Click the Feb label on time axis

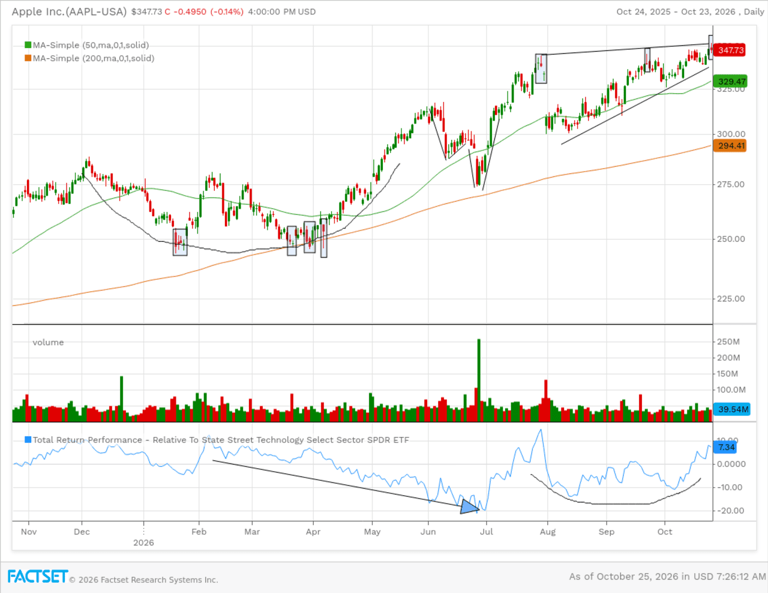tap(198, 532)
